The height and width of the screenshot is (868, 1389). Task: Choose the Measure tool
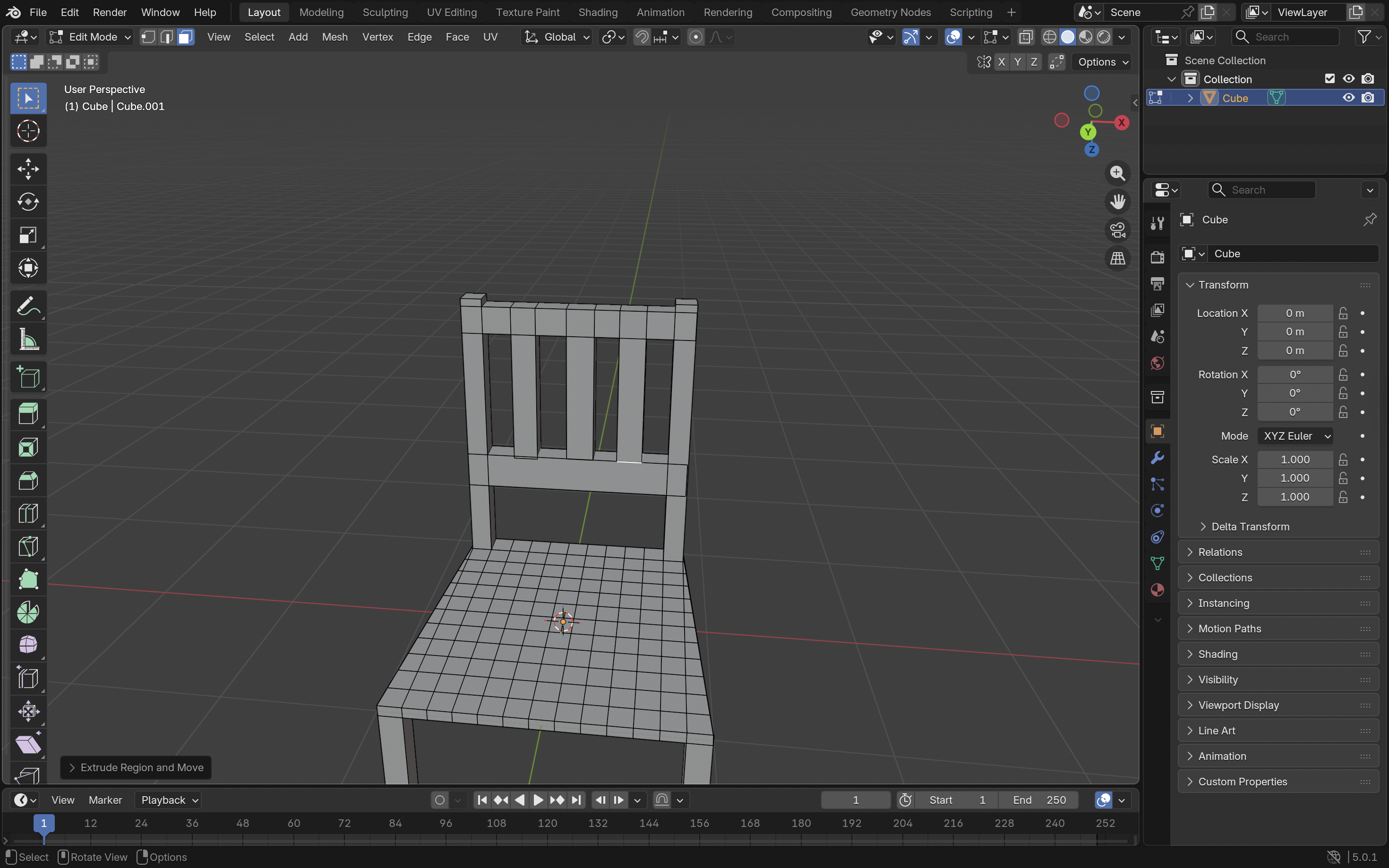pyautogui.click(x=27, y=339)
